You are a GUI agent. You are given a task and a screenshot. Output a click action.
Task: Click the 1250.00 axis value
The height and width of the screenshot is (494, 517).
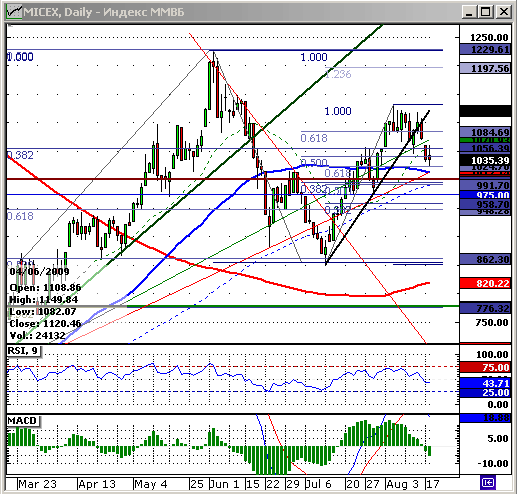click(x=489, y=37)
